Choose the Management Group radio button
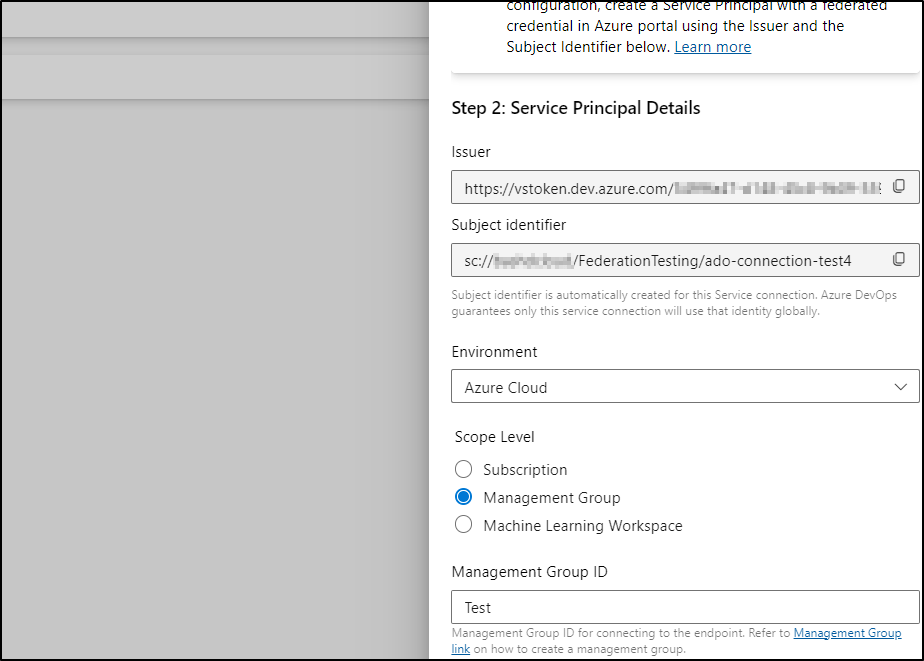This screenshot has height=661, width=924. point(463,497)
